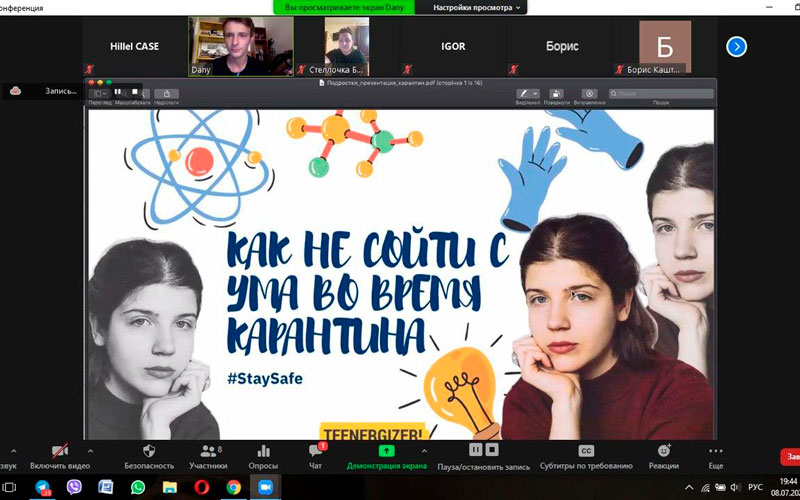Viewport: 800px width, 500px height.
Task: Show hidden system tray icons
Action: tap(689, 487)
